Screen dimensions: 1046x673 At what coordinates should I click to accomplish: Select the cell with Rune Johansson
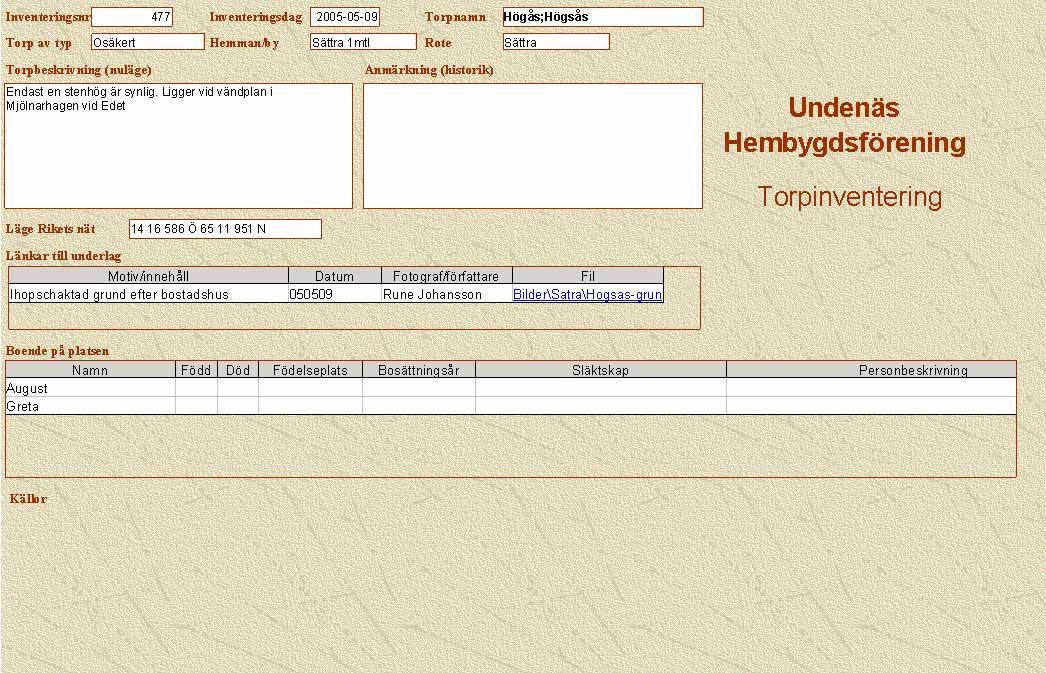[x=446, y=295]
